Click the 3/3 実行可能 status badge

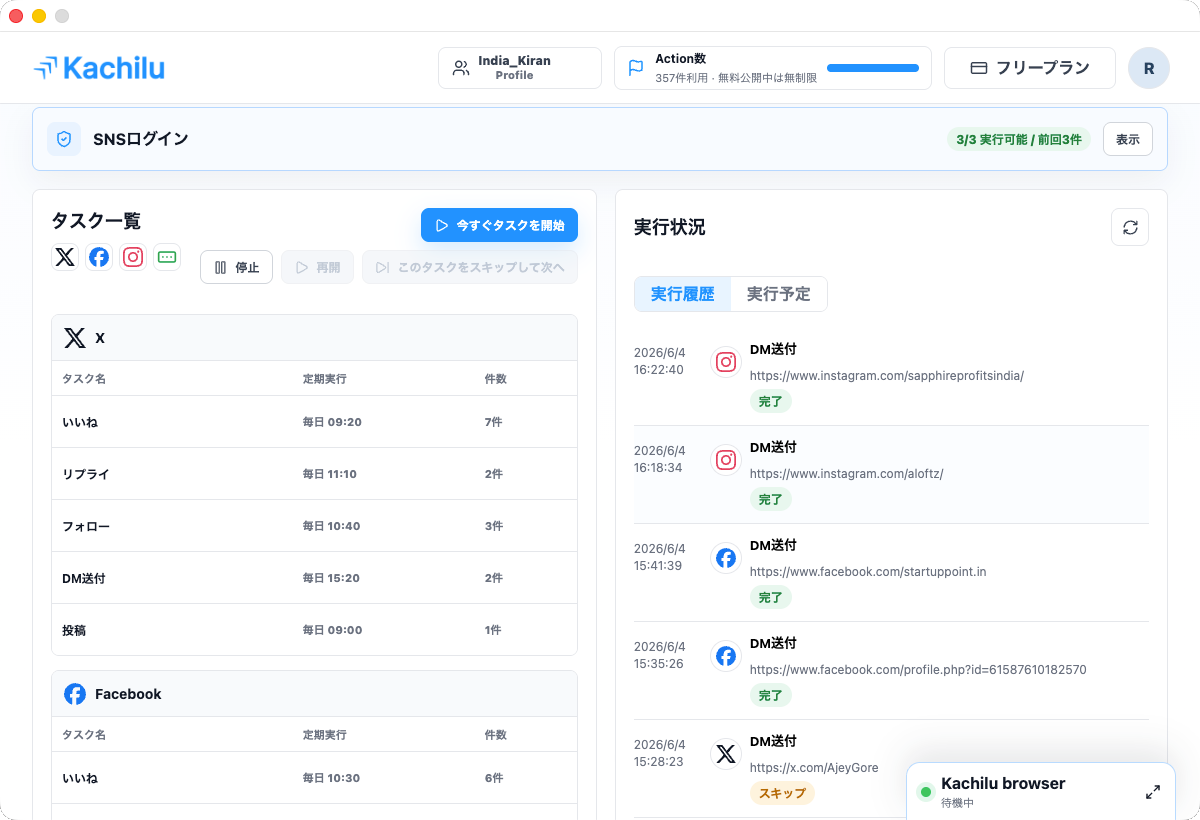pos(1019,139)
